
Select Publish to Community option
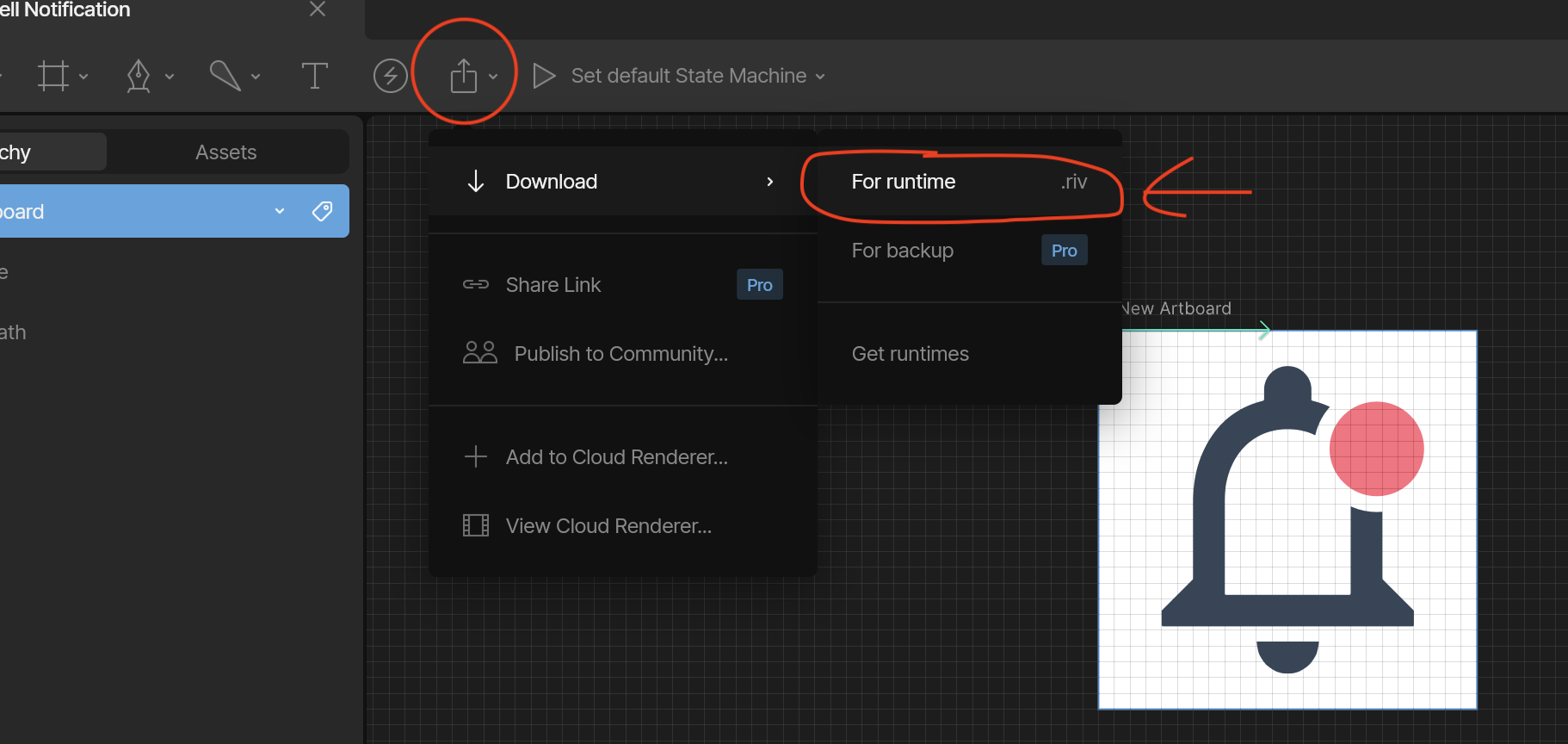pos(623,354)
